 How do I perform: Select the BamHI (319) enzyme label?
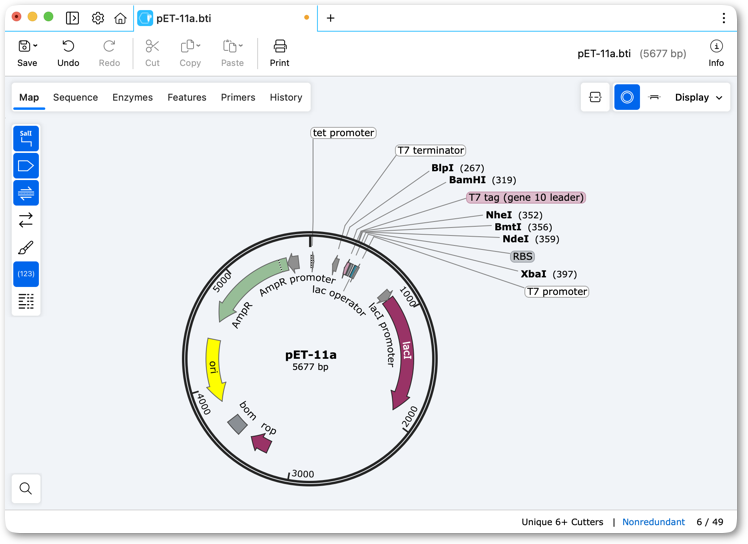[482, 180]
